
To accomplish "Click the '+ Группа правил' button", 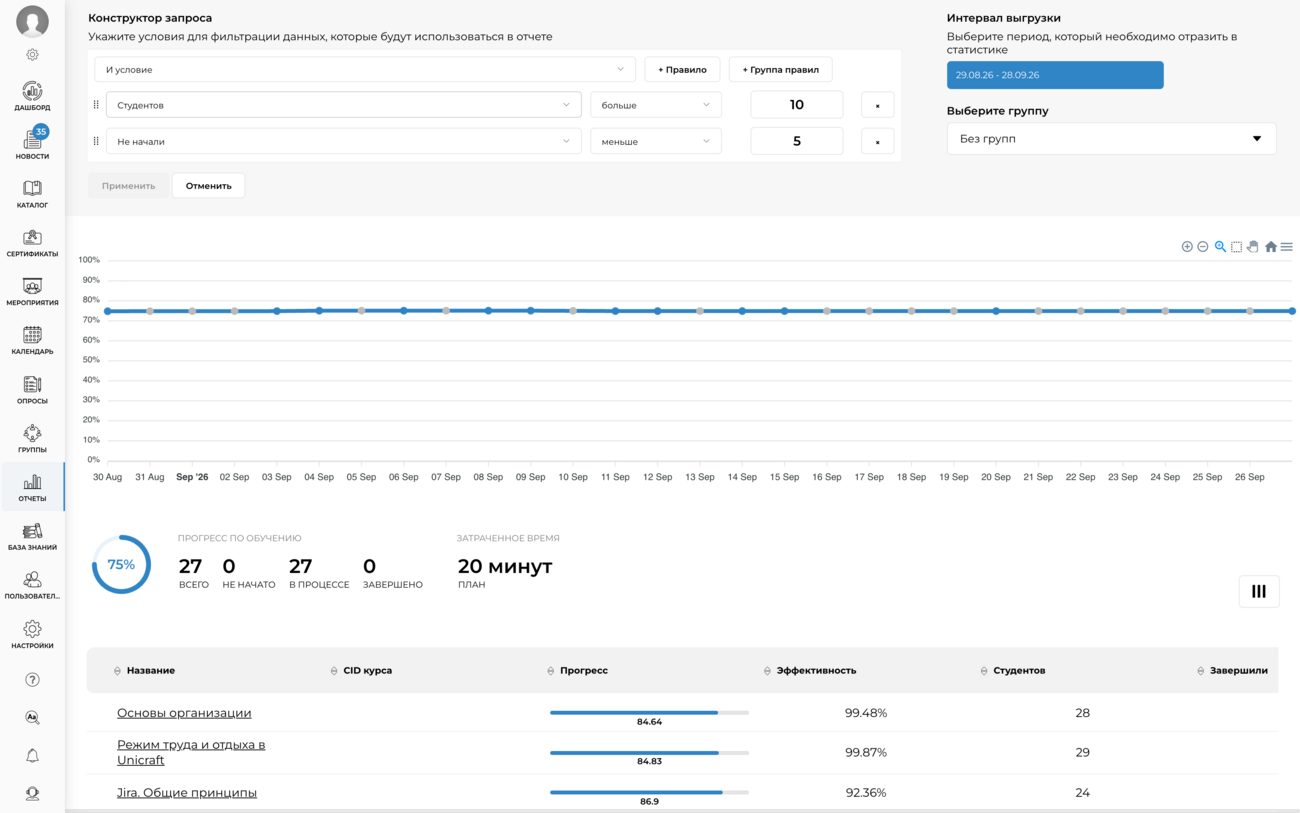I will click(x=781, y=69).
